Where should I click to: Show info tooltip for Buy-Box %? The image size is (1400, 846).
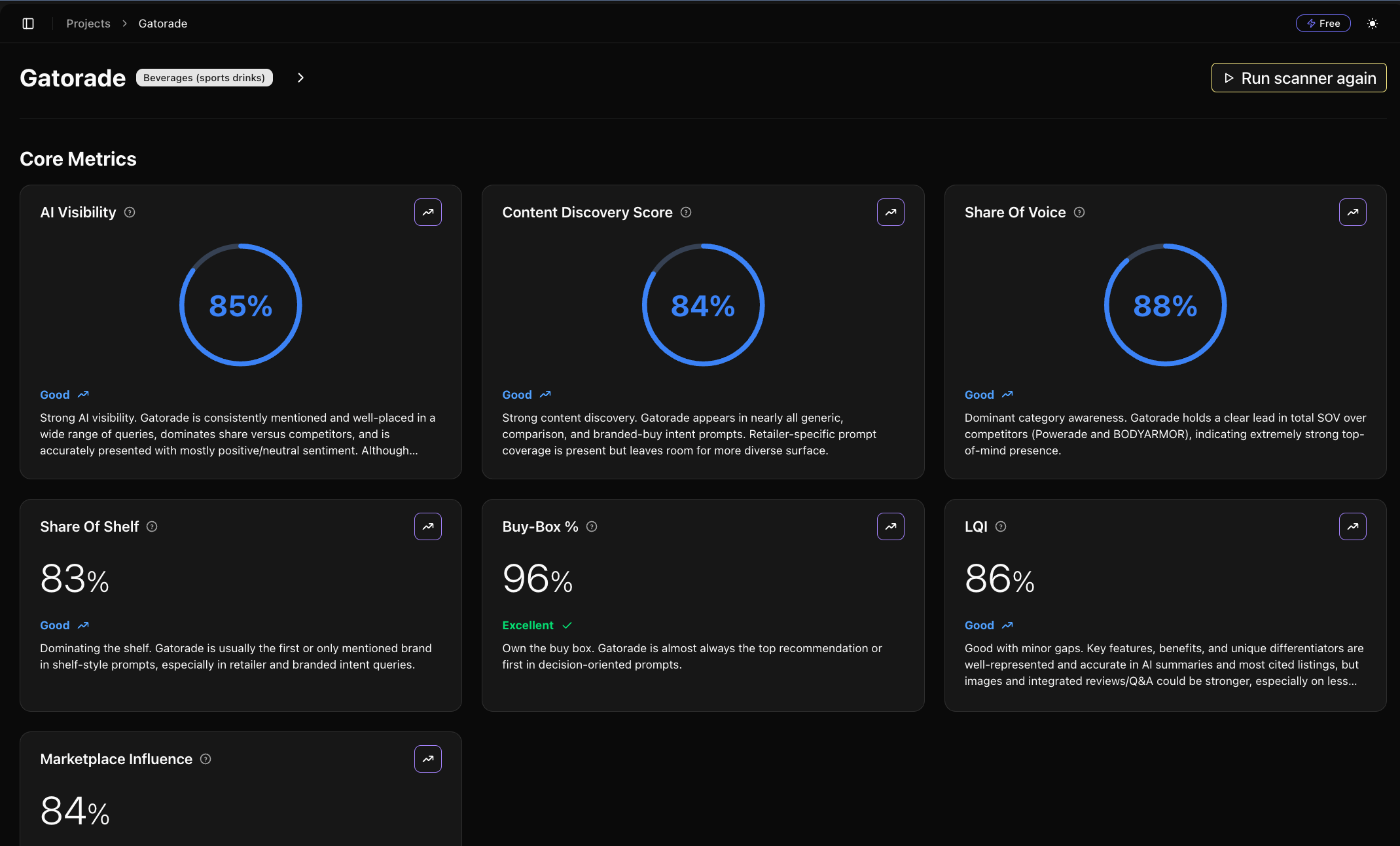click(592, 526)
